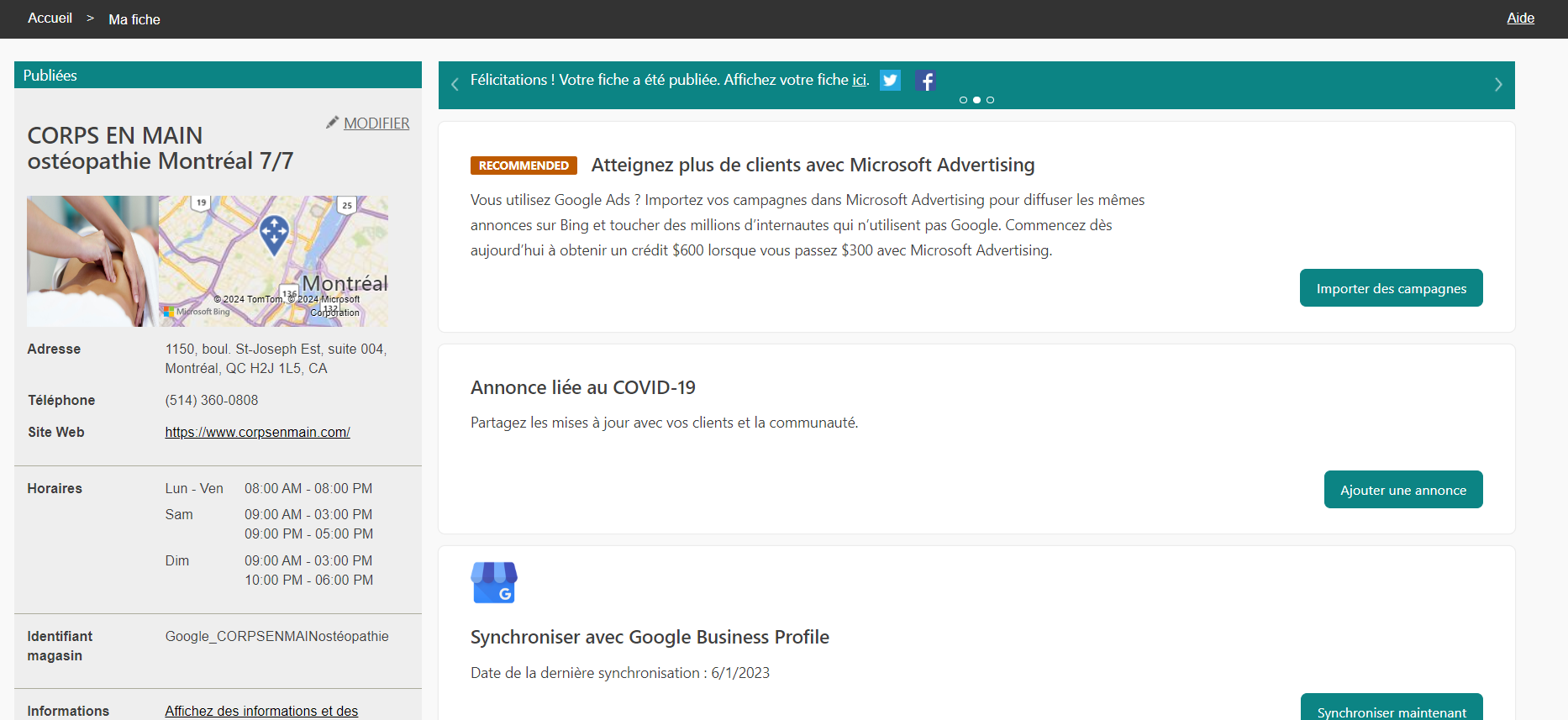Click the phone number (514) 360-0808
Image resolution: width=1568 pixels, height=720 pixels.
pos(212,400)
